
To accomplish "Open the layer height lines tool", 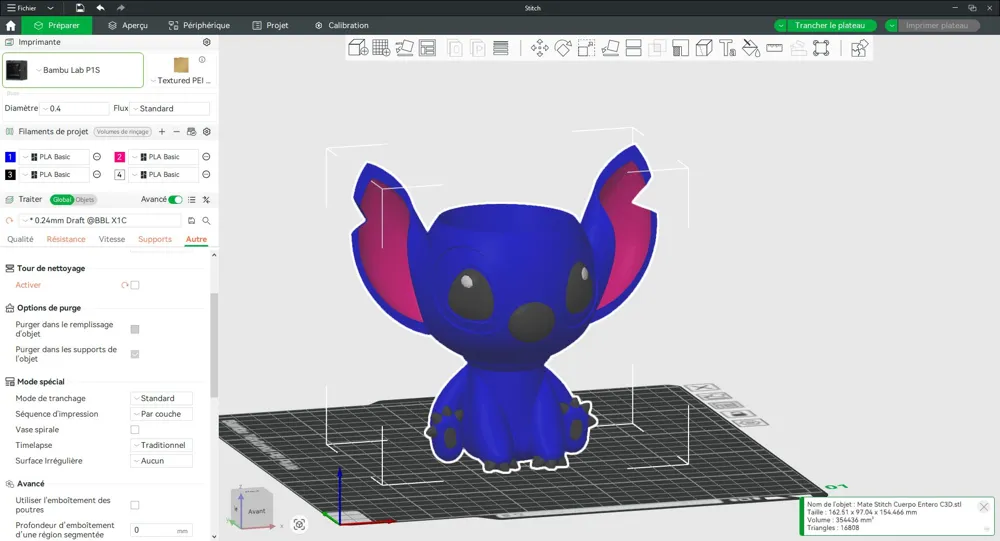I will (x=501, y=48).
